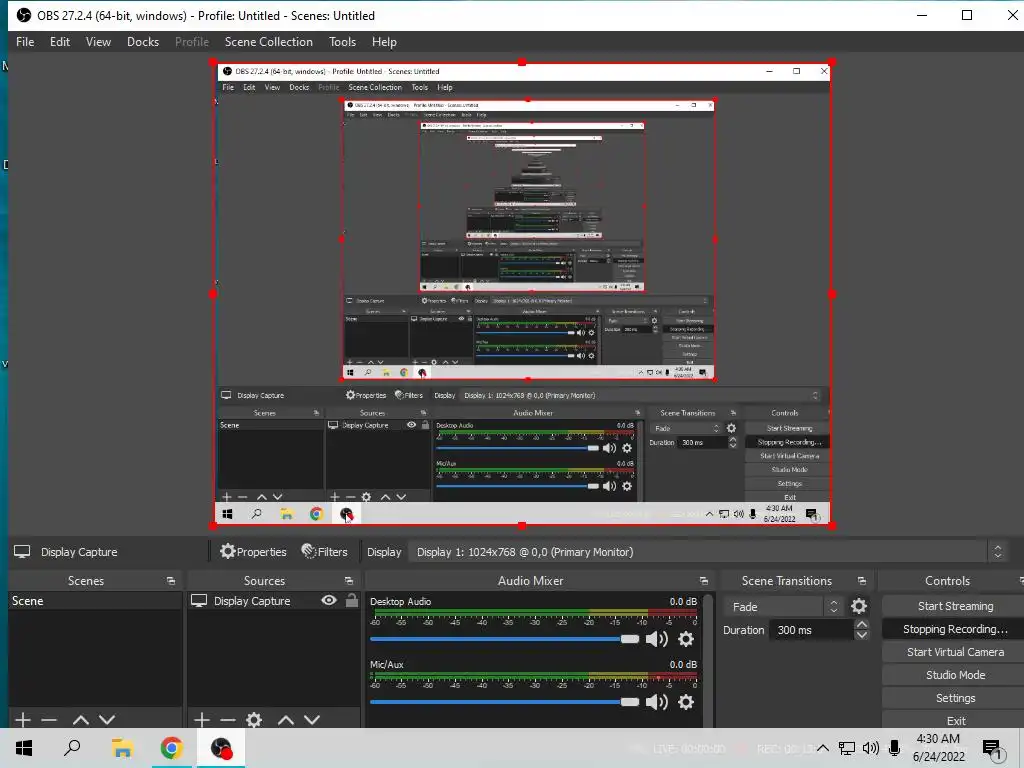Image resolution: width=1024 pixels, height=768 pixels.
Task: Open transition properties gear icon
Action: coord(859,607)
